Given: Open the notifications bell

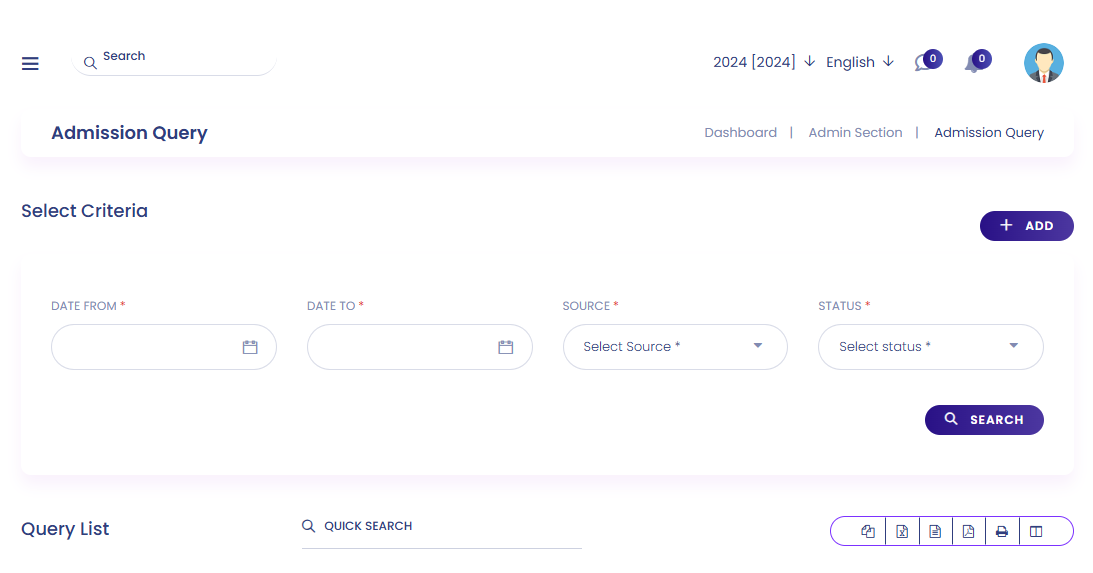Looking at the screenshot, I should tap(972, 63).
